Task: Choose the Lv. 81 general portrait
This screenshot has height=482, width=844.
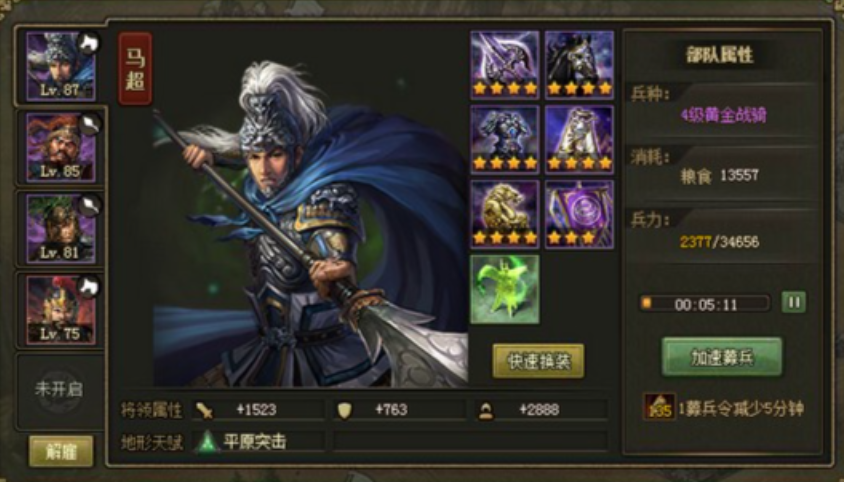Action: coord(61,229)
